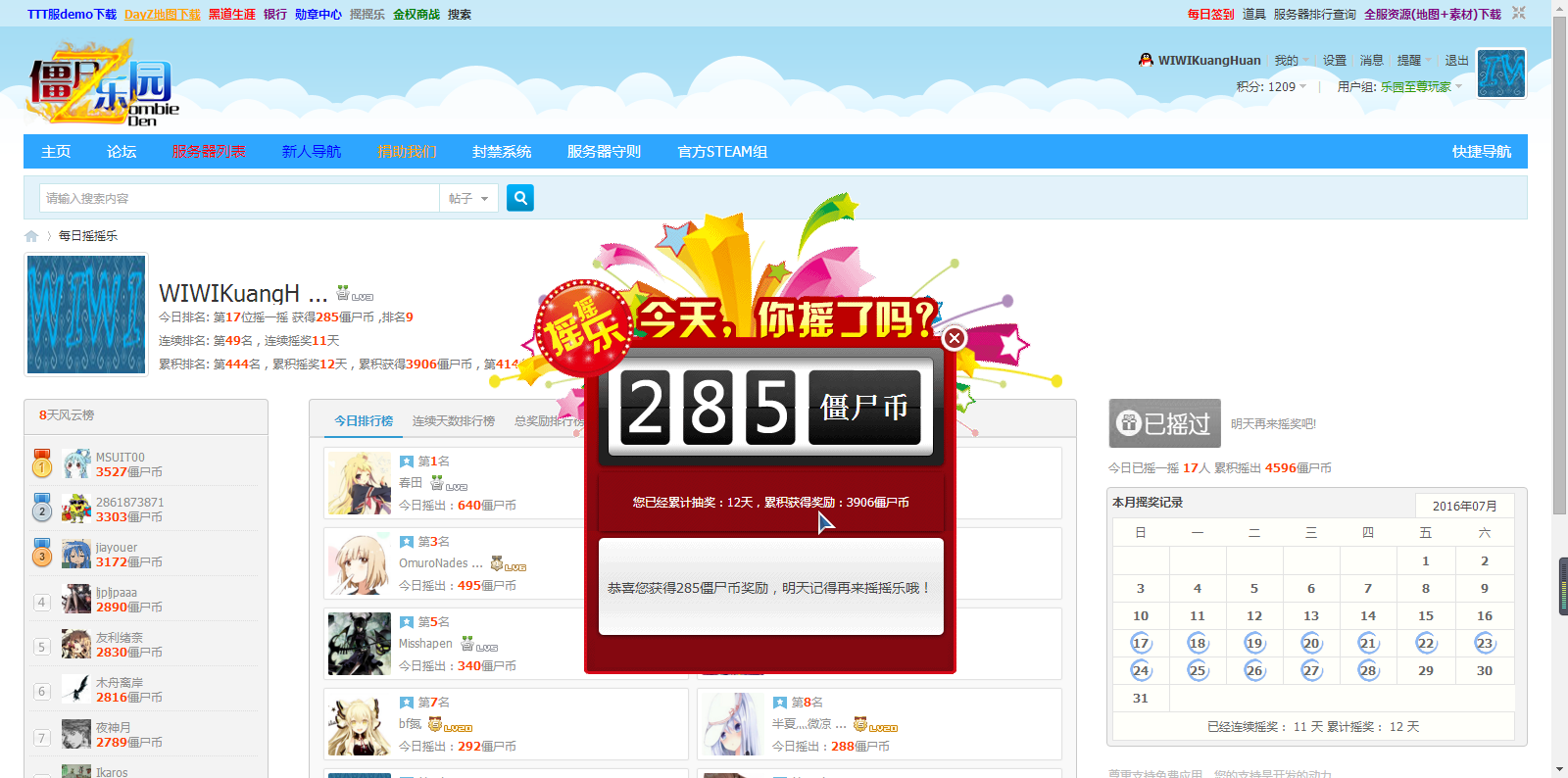Open 快捷导航 quick navigation menu

tap(1482, 152)
